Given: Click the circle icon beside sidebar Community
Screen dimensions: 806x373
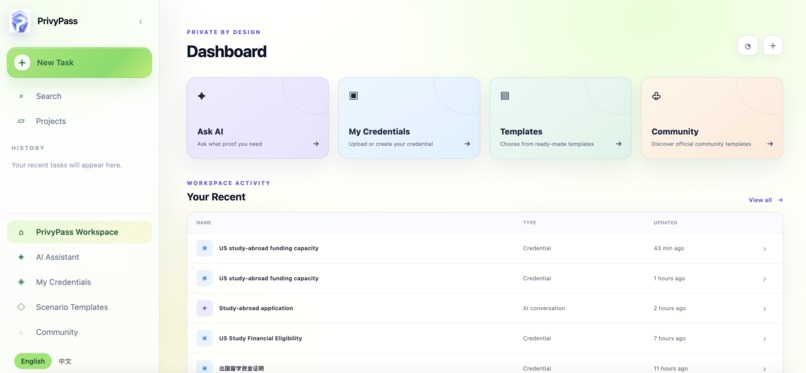Looking at the screenshot, I should (x=21, y=333).
